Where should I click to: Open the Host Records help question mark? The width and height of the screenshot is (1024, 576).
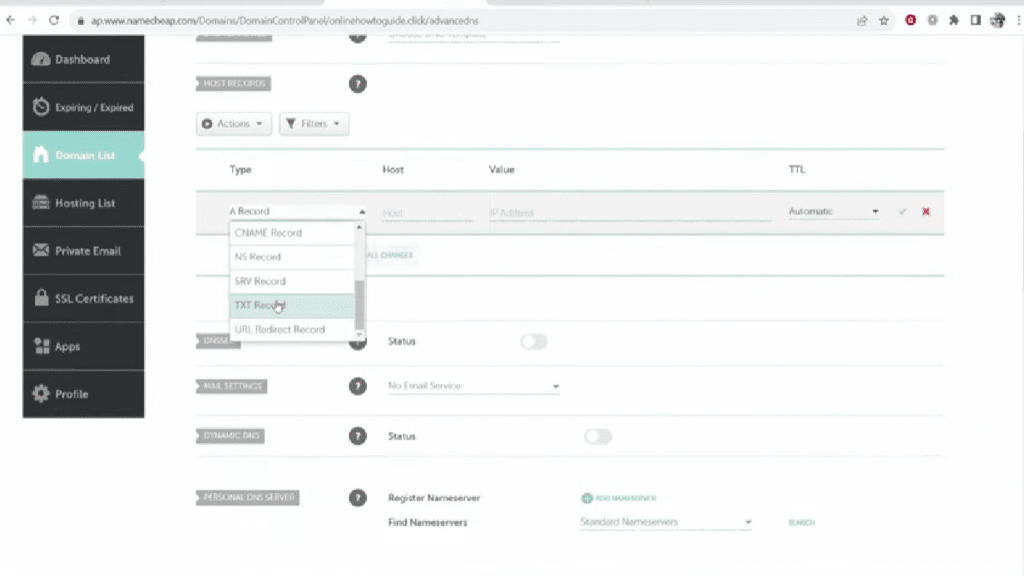(x=358, y=84)
